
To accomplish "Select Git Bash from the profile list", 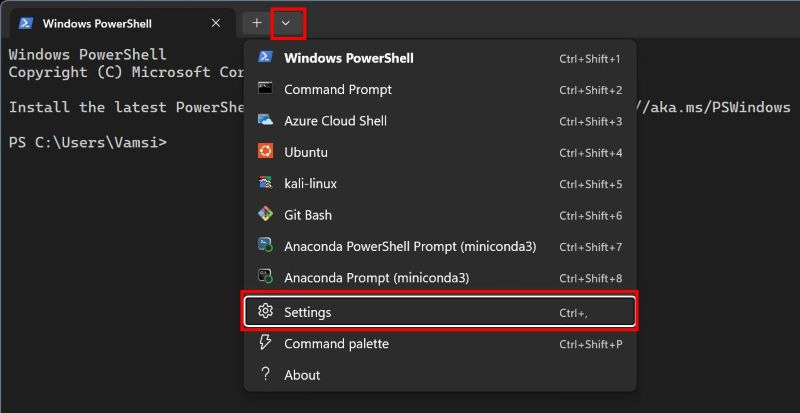I will pyautogui.click(x=308, y=215).
